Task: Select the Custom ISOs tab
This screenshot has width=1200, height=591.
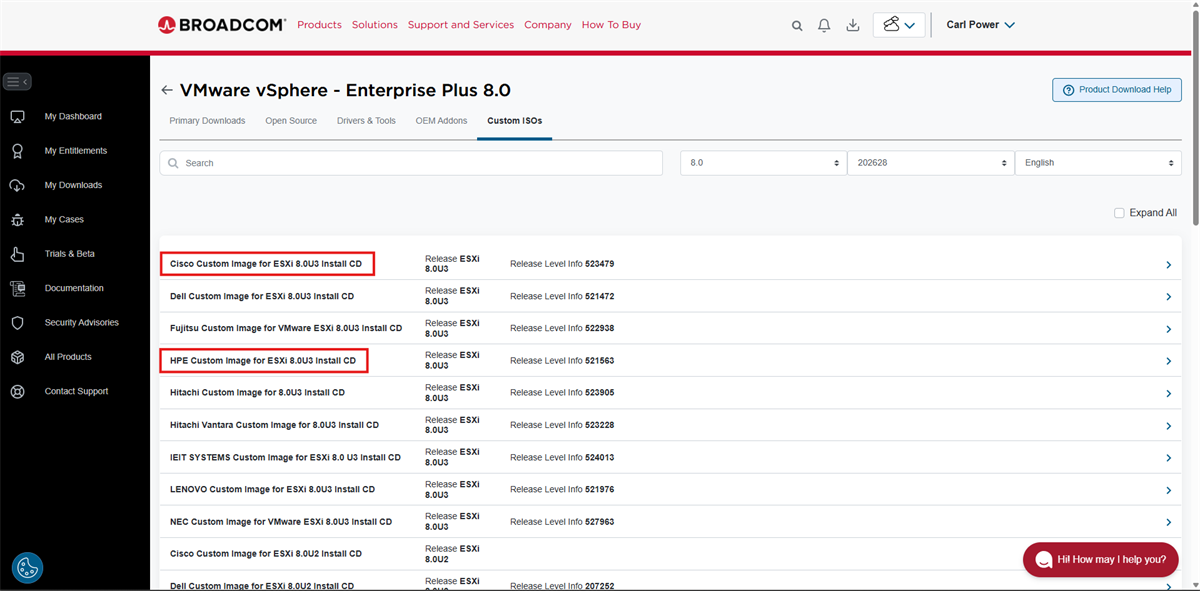Action: (515, 121)
